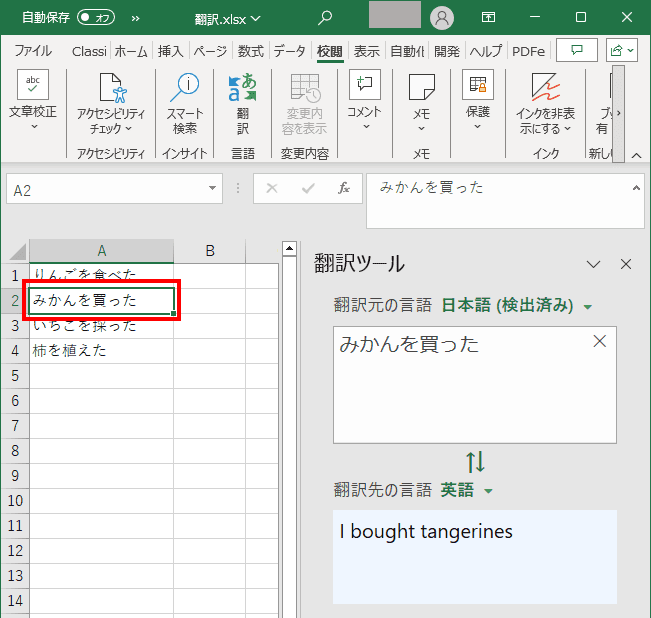Click the スマート検索 (Smart Lookup) icon

coord(185,88)
